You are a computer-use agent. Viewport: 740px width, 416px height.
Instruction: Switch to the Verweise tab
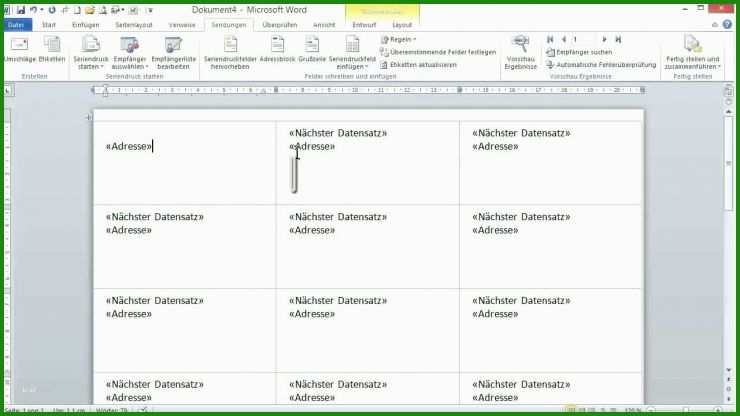pyautogui.click(x=182, y=25)
